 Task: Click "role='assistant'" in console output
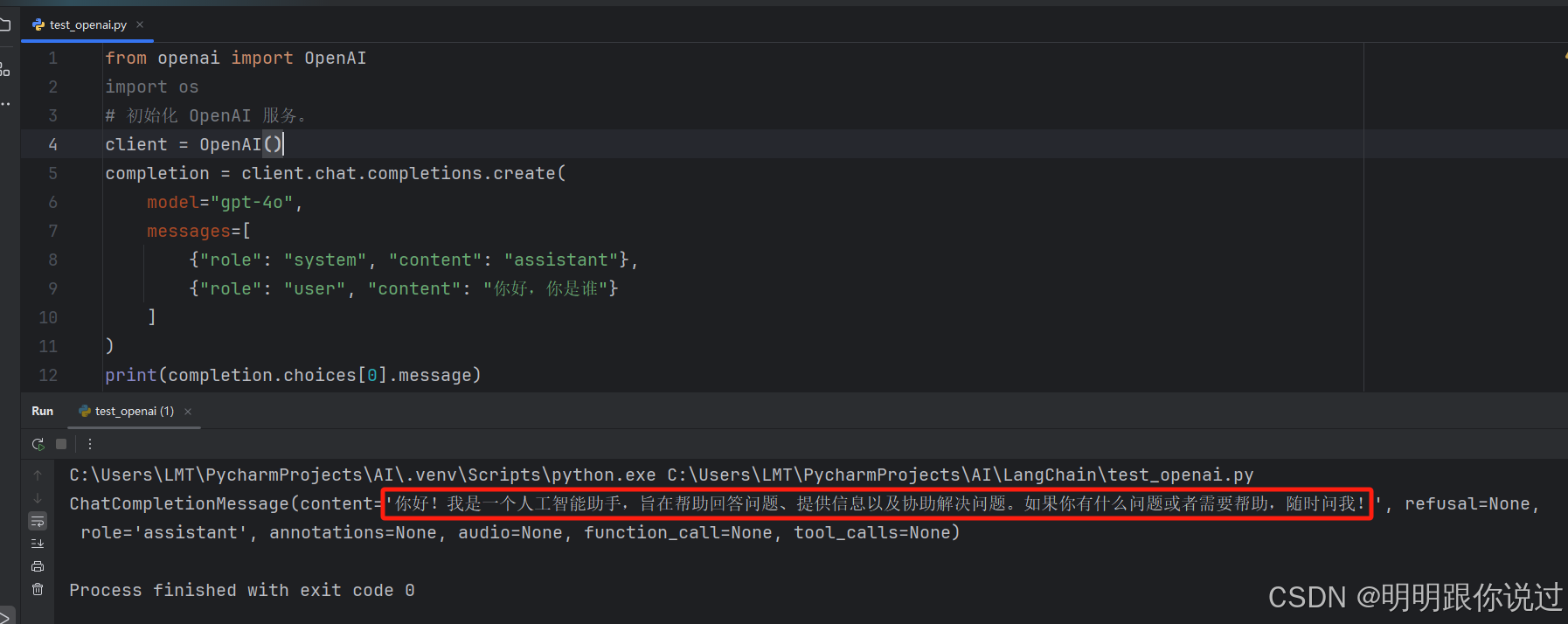(164, 532)
